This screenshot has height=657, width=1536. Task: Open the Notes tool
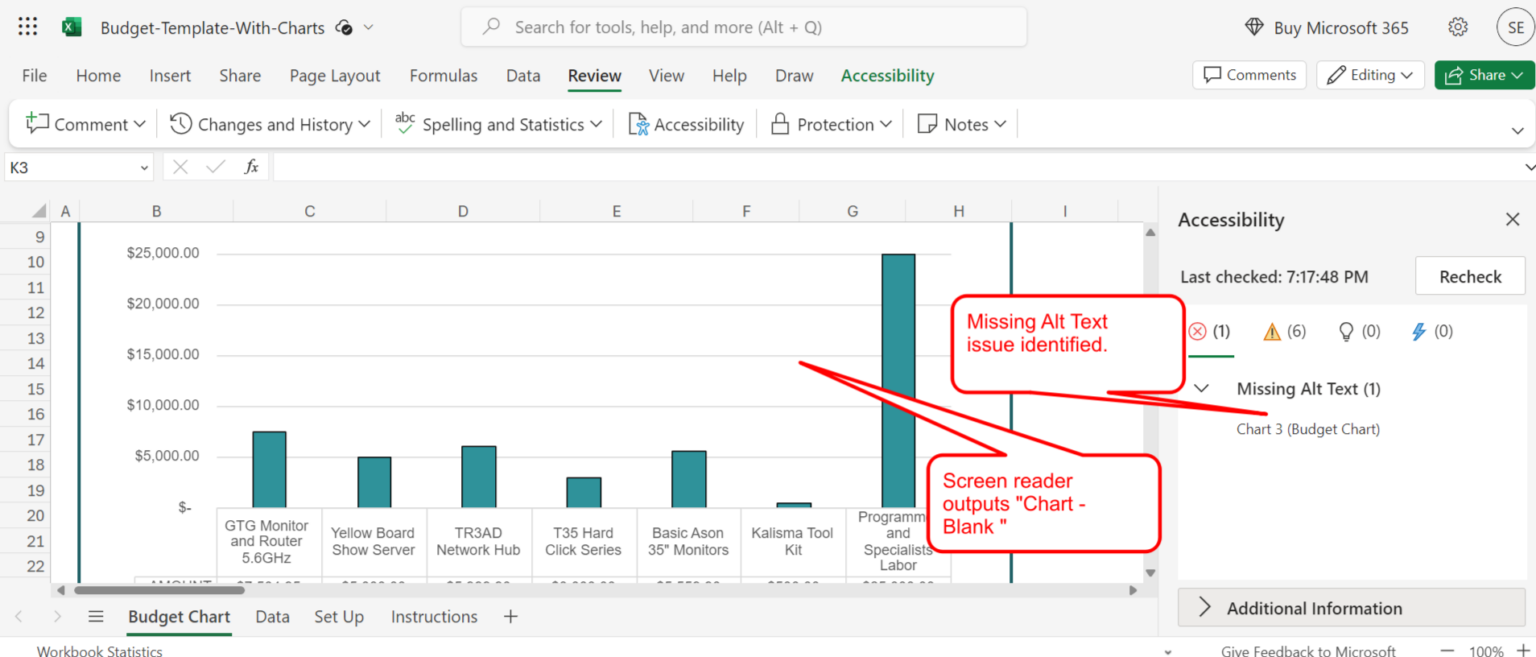[960, 124]
